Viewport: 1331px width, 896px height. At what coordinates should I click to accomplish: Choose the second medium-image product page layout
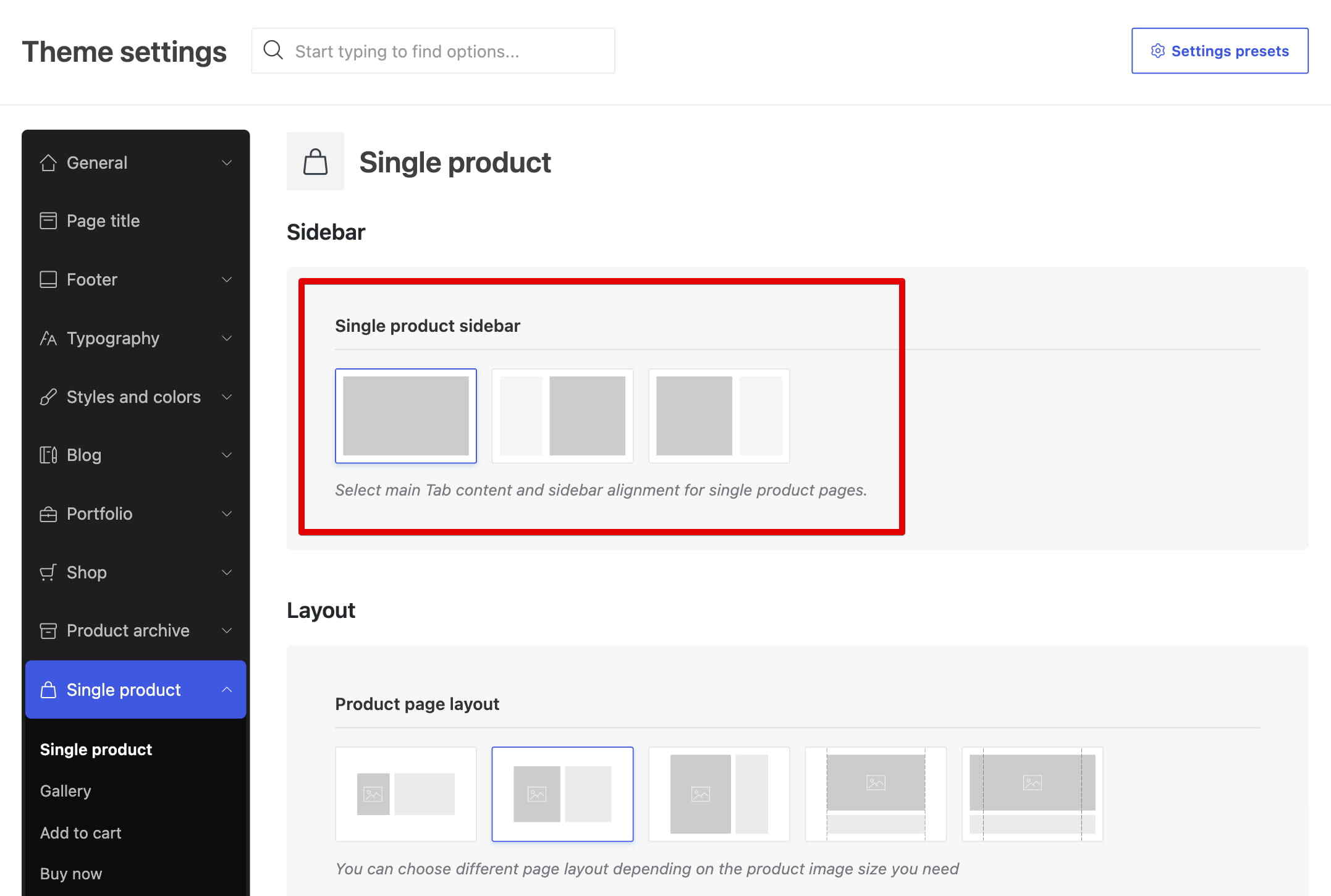point(562,794)
